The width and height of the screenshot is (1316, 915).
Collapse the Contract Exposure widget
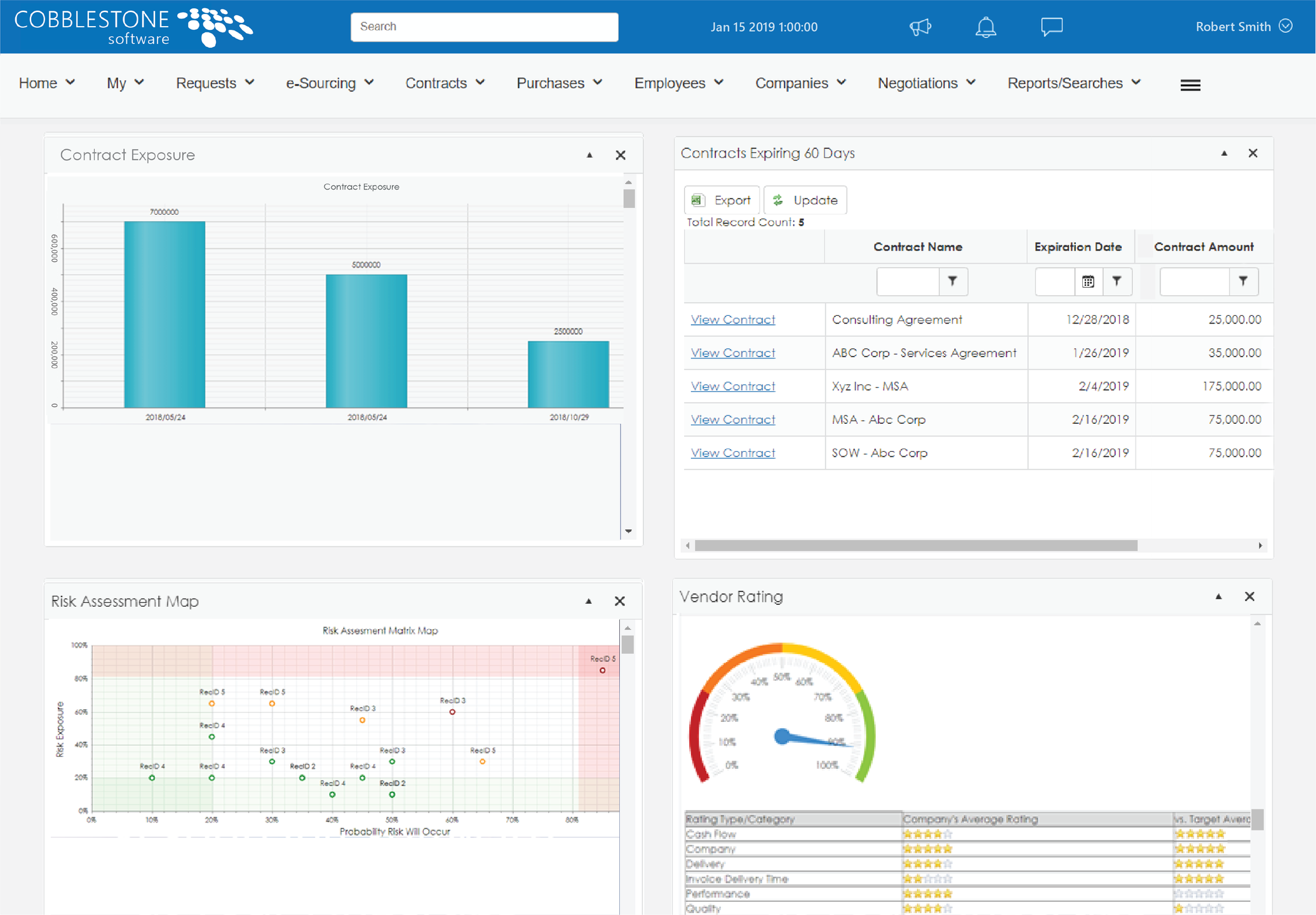pos(589,155)
